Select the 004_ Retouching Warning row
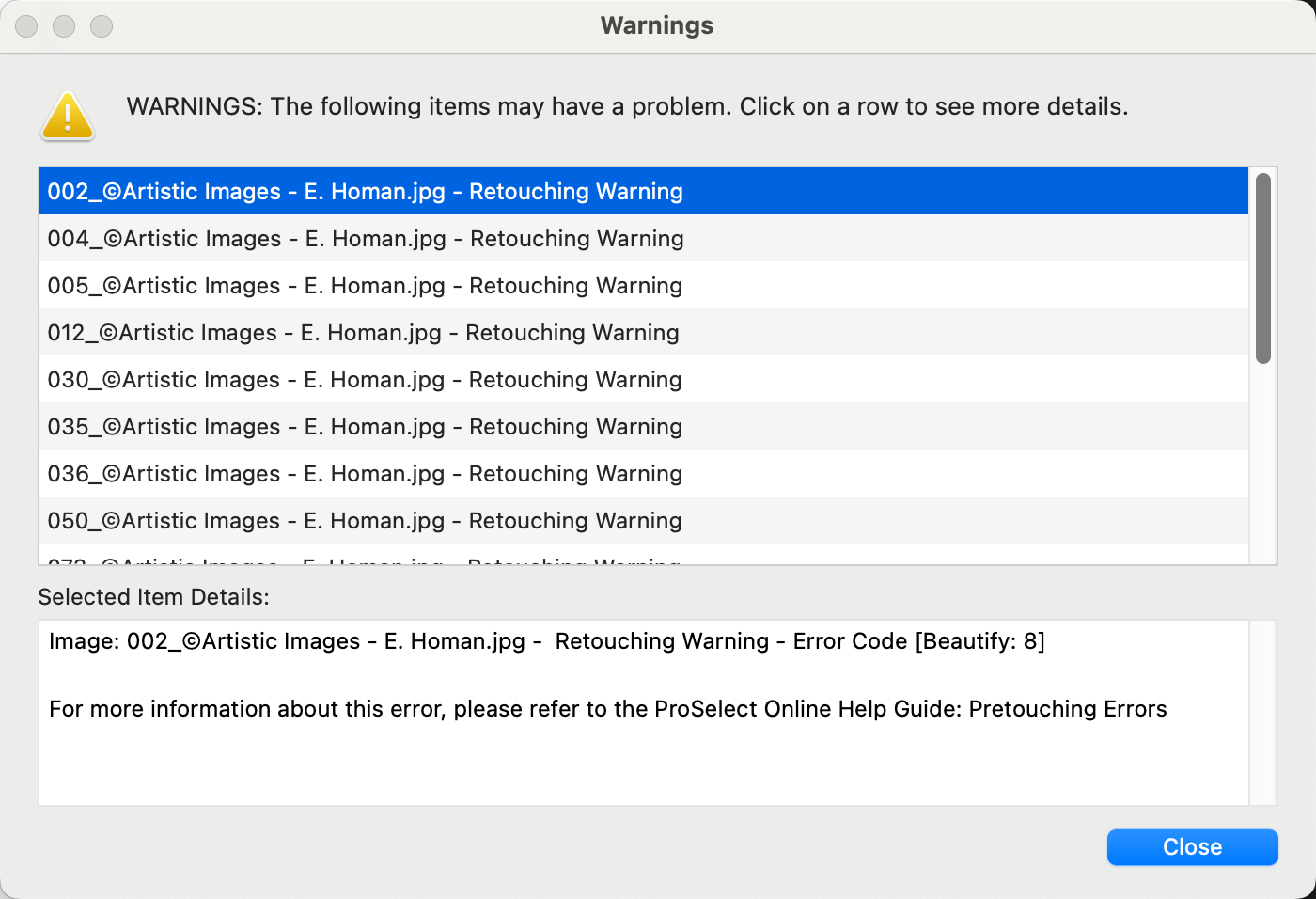Image resolution: width=1316 pixels, height=899 pixels. [x=365, y=239]
